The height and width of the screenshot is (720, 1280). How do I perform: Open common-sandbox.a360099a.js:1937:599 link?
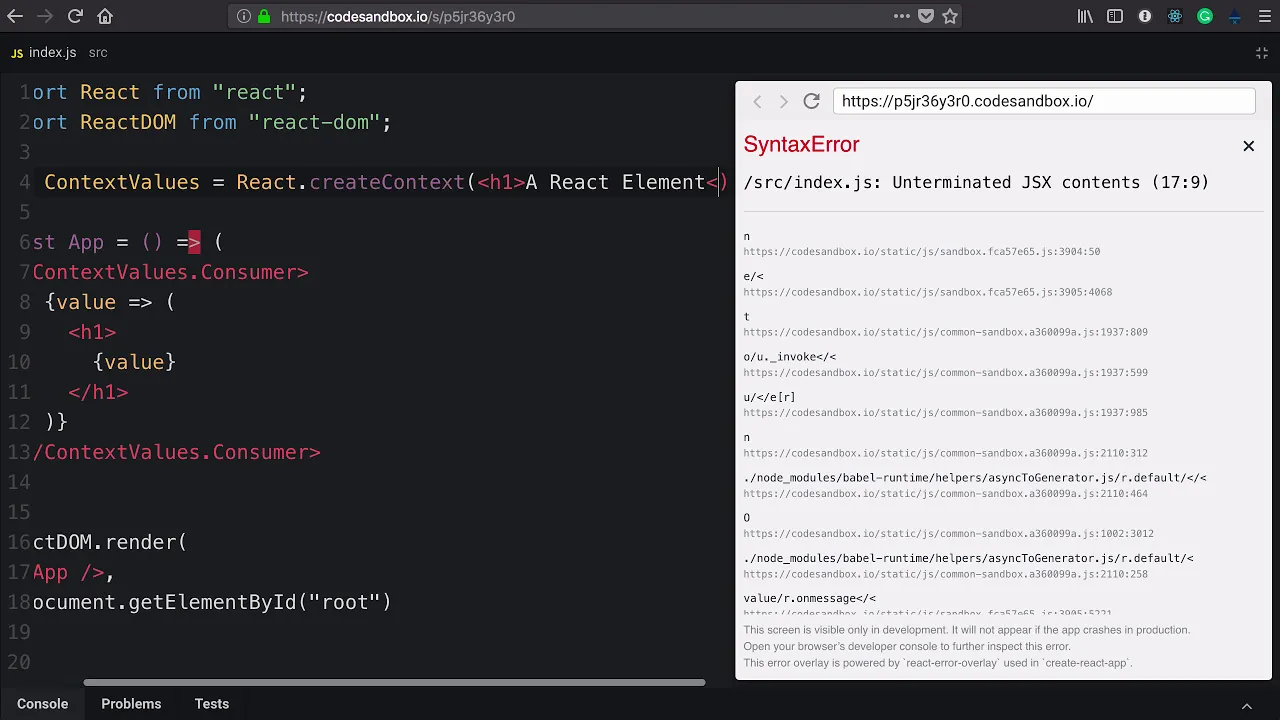945,373
